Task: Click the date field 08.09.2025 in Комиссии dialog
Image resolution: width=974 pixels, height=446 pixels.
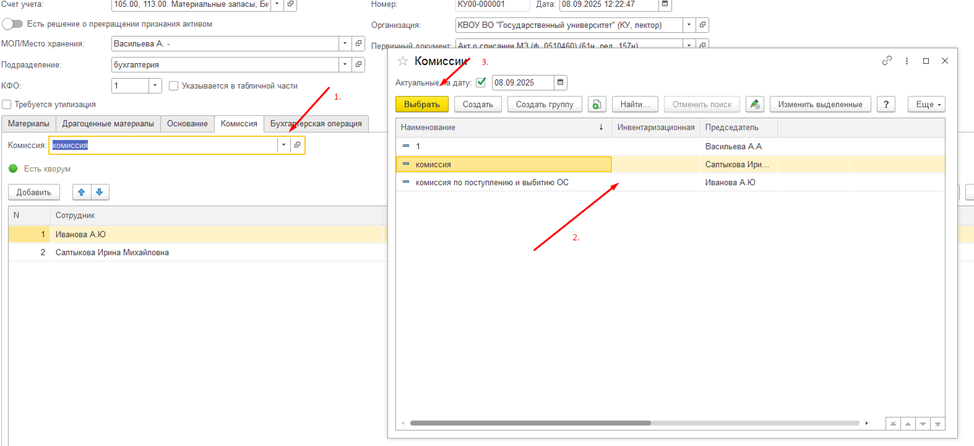Action: [x=522, y=83]
